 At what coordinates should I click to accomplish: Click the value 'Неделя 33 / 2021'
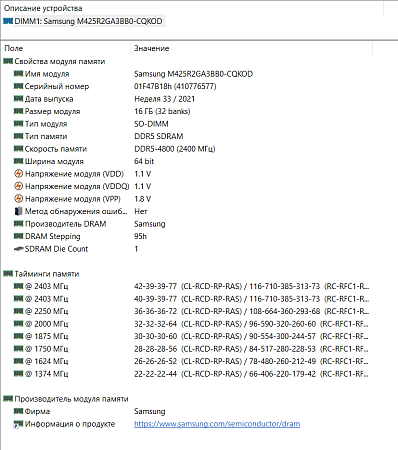click(x=164, y=99)
